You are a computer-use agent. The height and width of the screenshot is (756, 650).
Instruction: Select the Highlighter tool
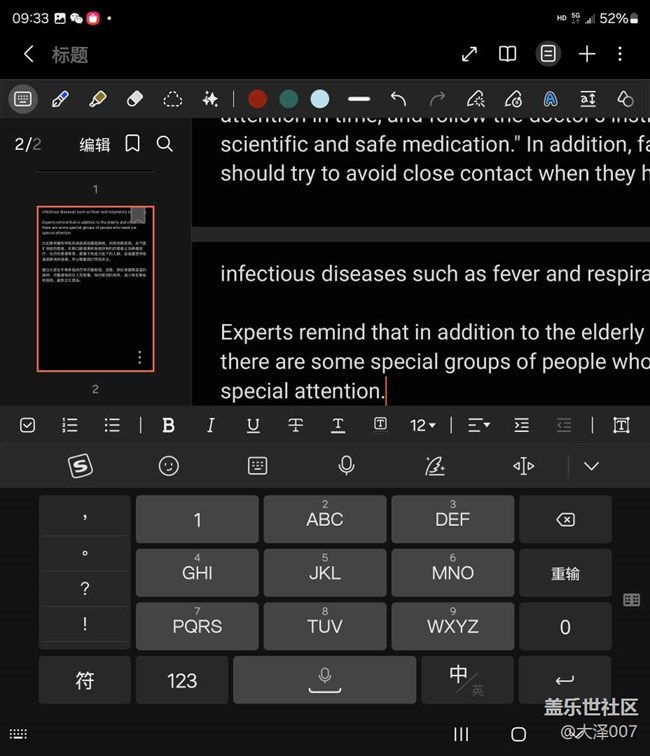(x=97, y=98)
